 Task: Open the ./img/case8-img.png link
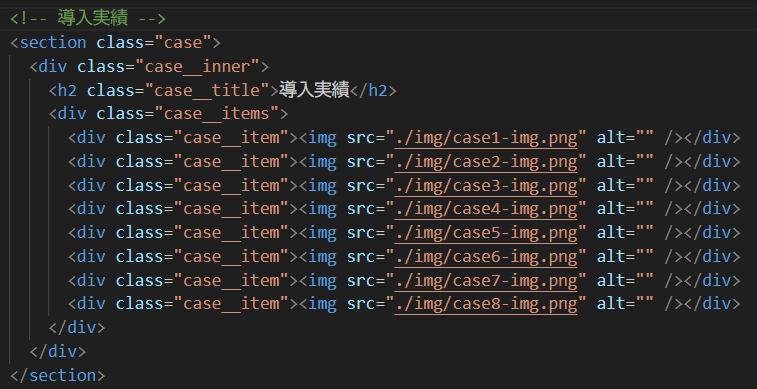point(486,304)
